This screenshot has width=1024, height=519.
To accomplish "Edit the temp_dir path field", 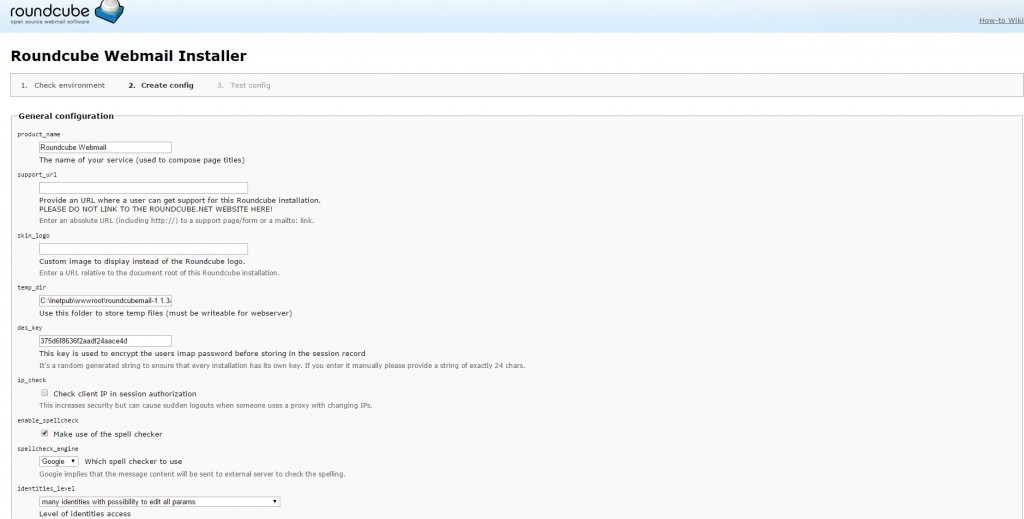I will point(105,301).
